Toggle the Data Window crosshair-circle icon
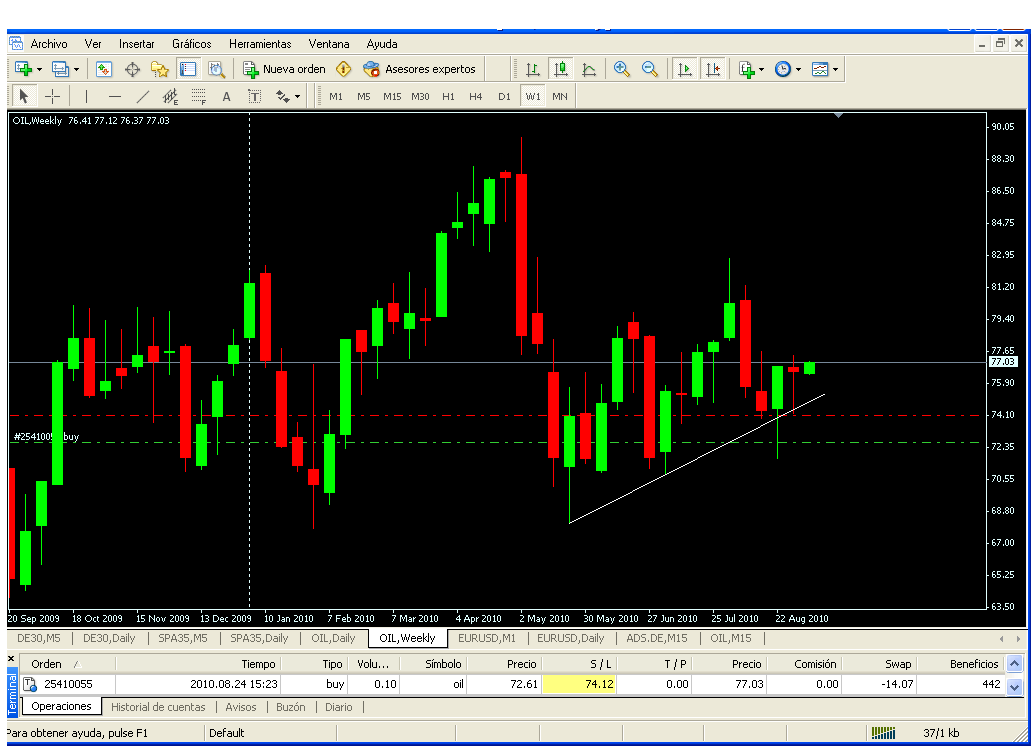This screenshot has width=1032, height=746. click(132, 69)
